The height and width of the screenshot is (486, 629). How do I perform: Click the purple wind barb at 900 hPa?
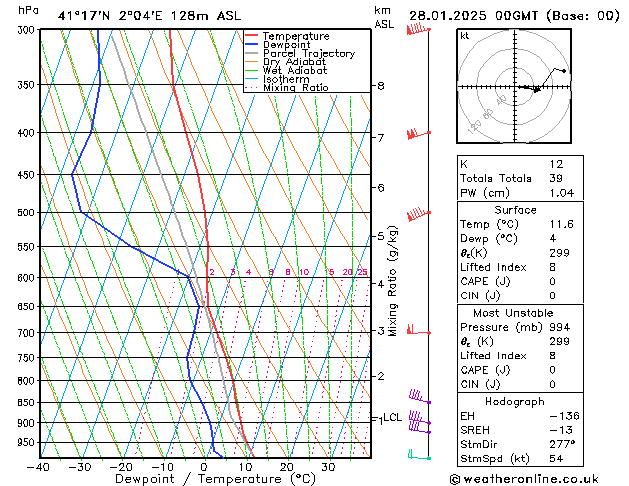click(420, 418)
